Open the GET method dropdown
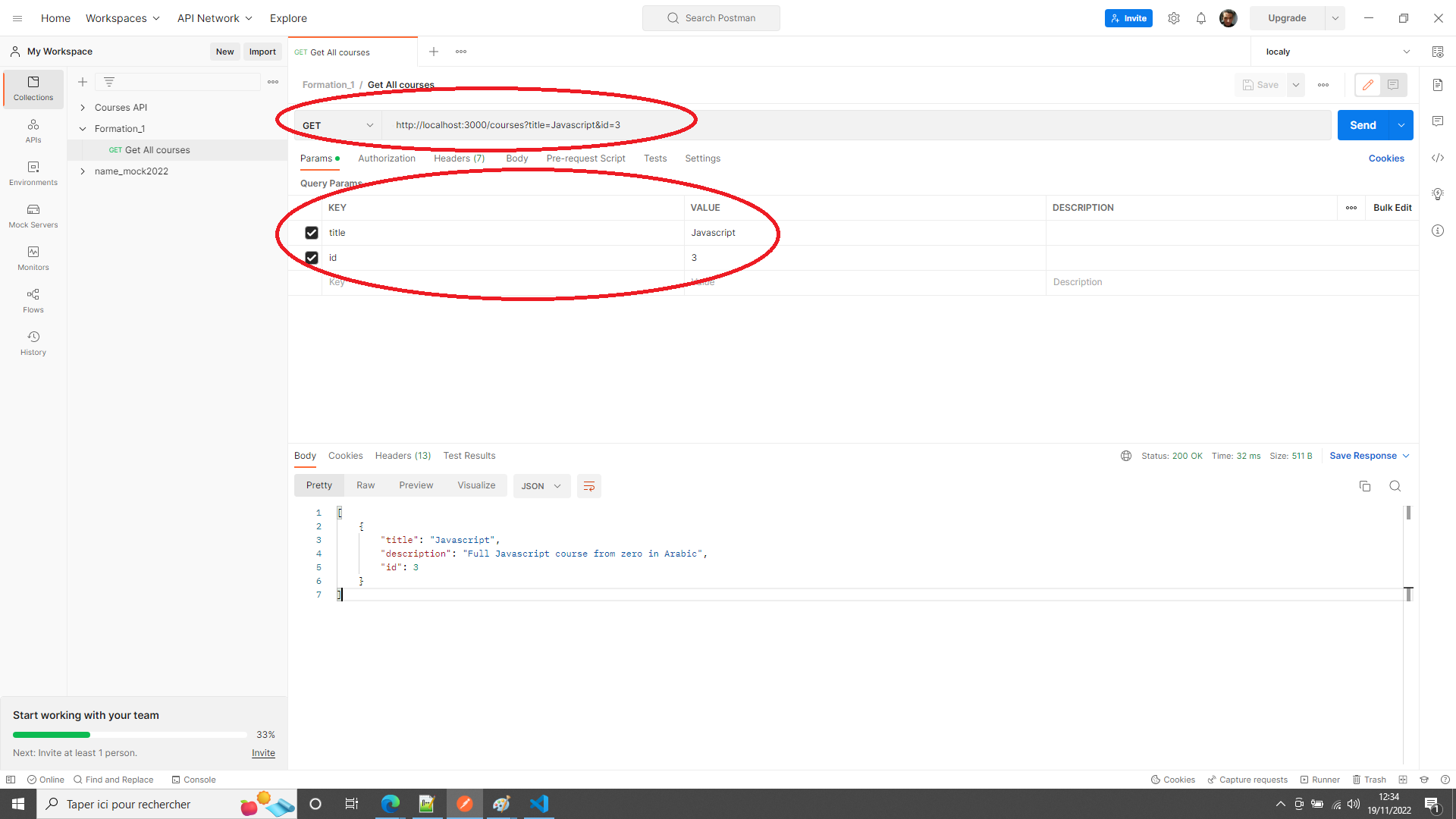Screen dimensions: 1456x819 [334, 125]
